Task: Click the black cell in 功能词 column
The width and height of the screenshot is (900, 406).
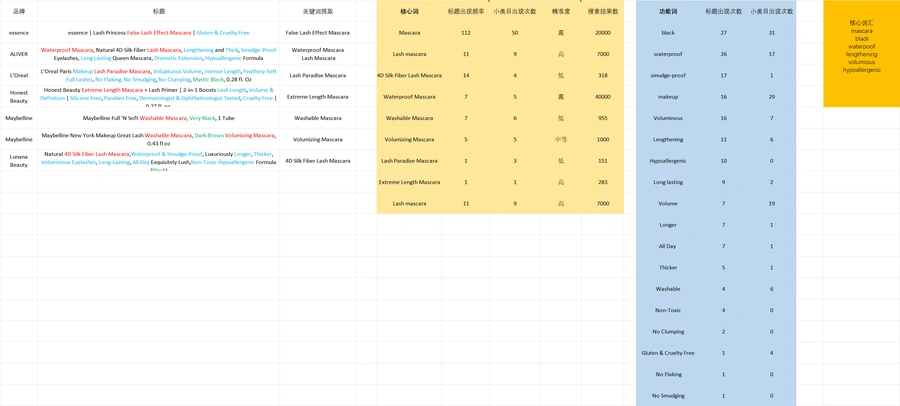Action: 668,33
